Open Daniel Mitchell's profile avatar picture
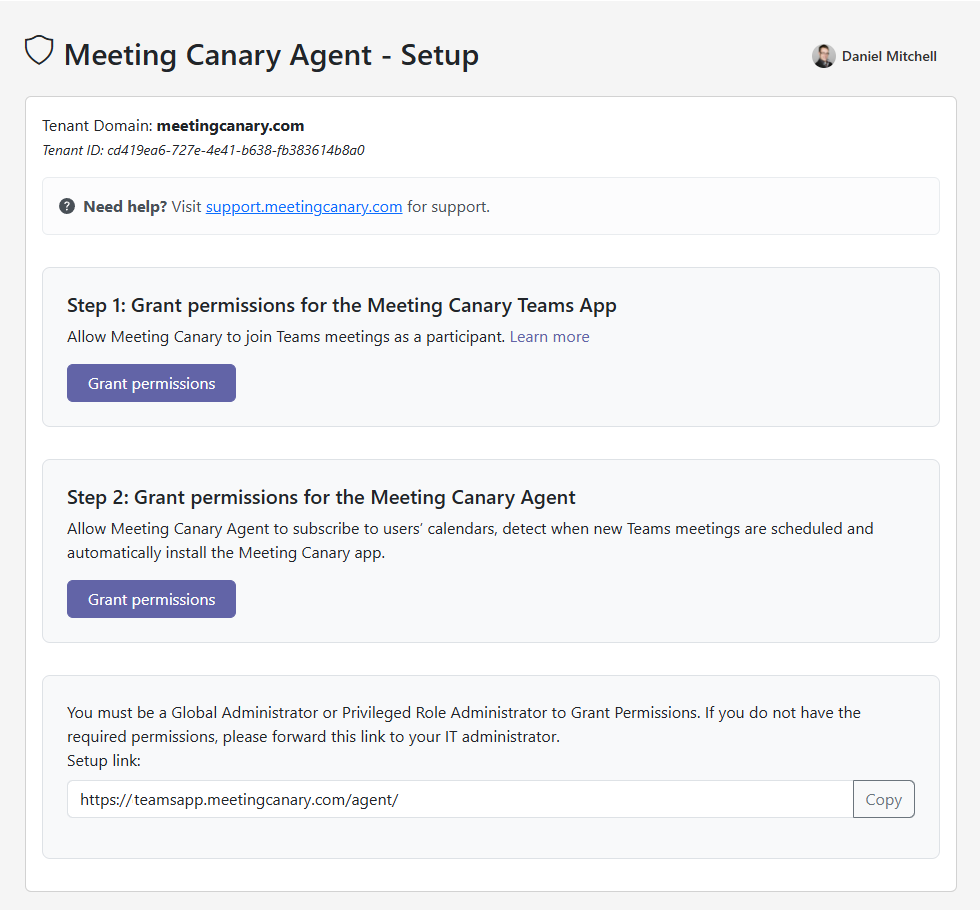The image size is (980, 910). tap(823, 56)
